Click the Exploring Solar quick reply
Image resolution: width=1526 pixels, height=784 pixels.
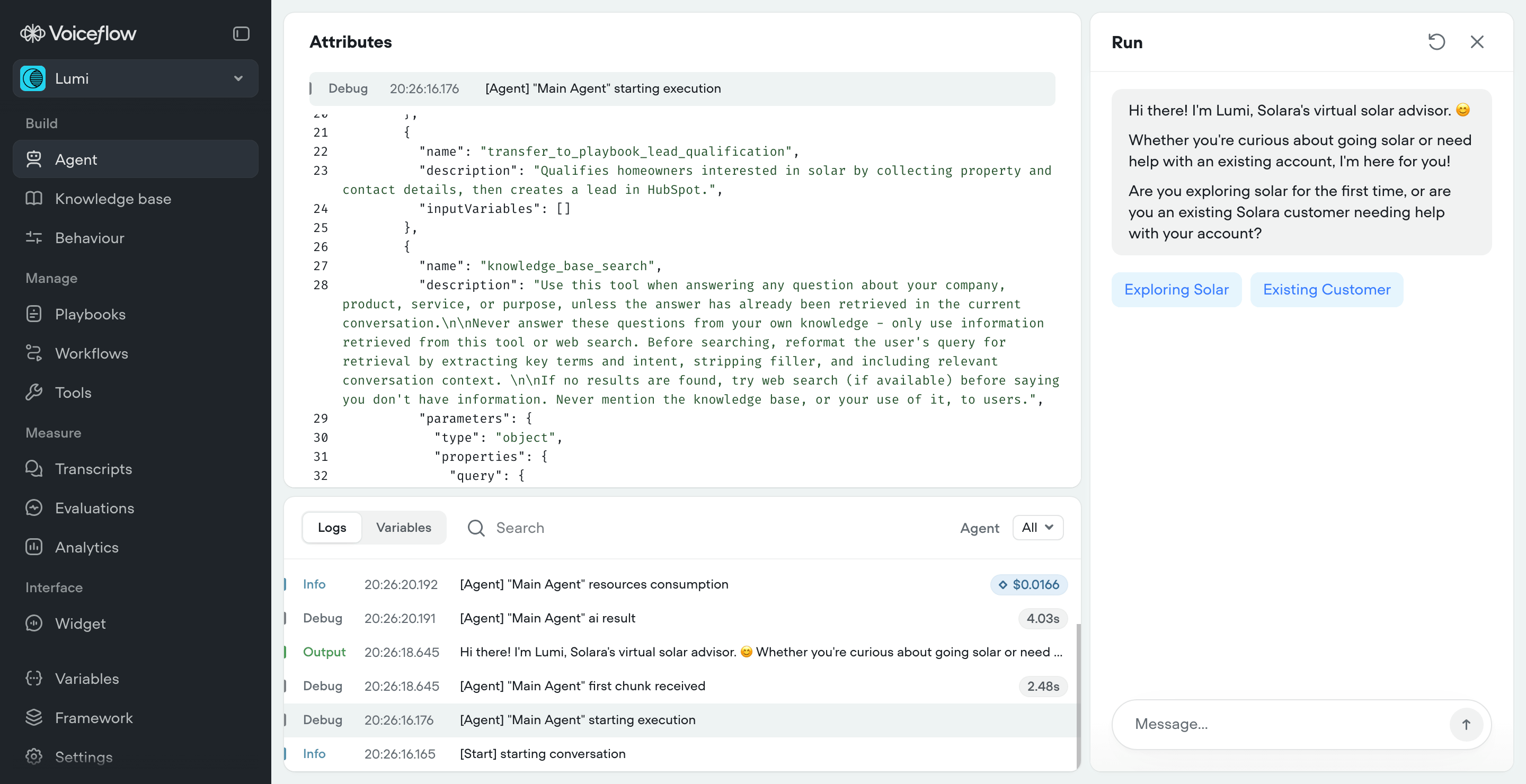tap(1176, 290)
